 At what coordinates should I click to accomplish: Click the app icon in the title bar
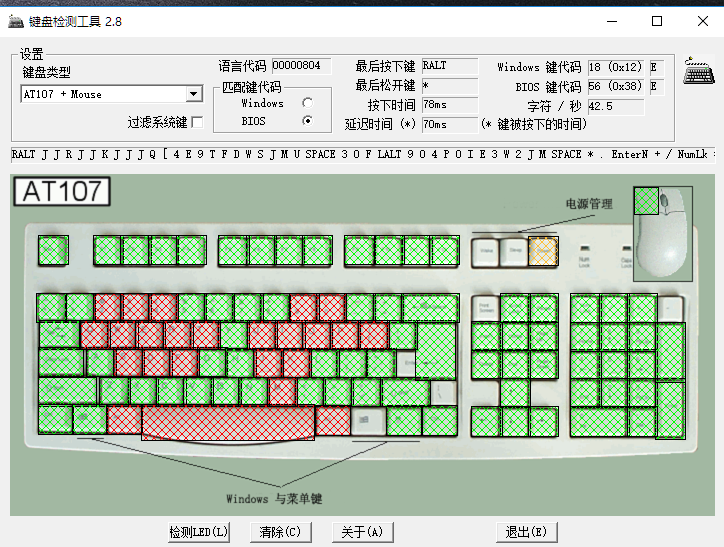pos(16,21)
